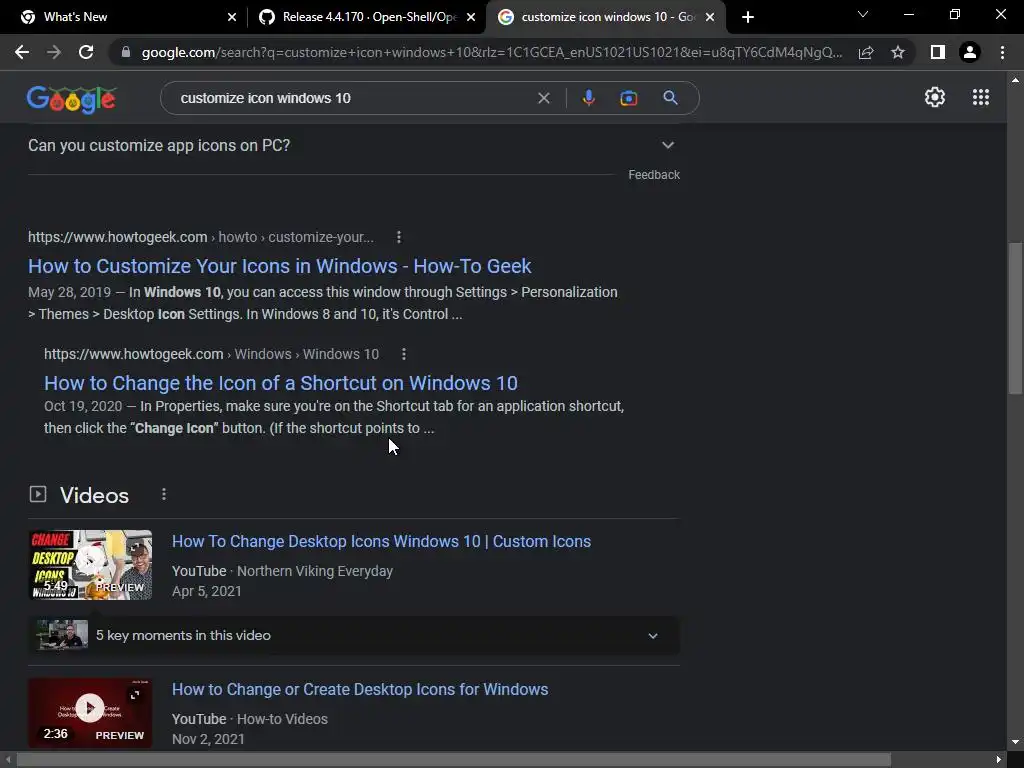The height and width of the screenshot is (768, 1024).
Task: Open How to Customize Your Icons link
Action: (x=280, y=266)
